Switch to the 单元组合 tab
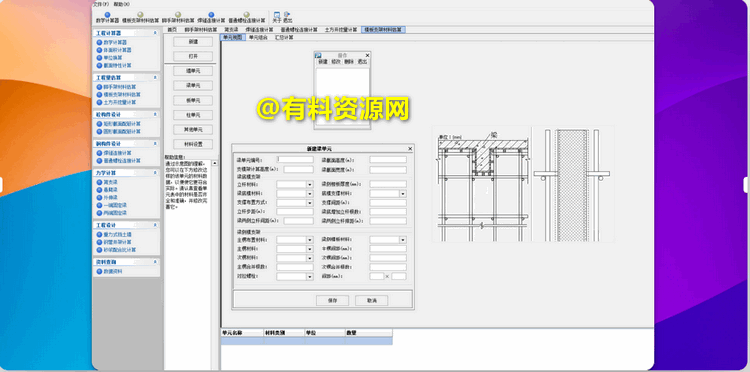The width and height of the screenshot is (750, 372). coord(258,37)
